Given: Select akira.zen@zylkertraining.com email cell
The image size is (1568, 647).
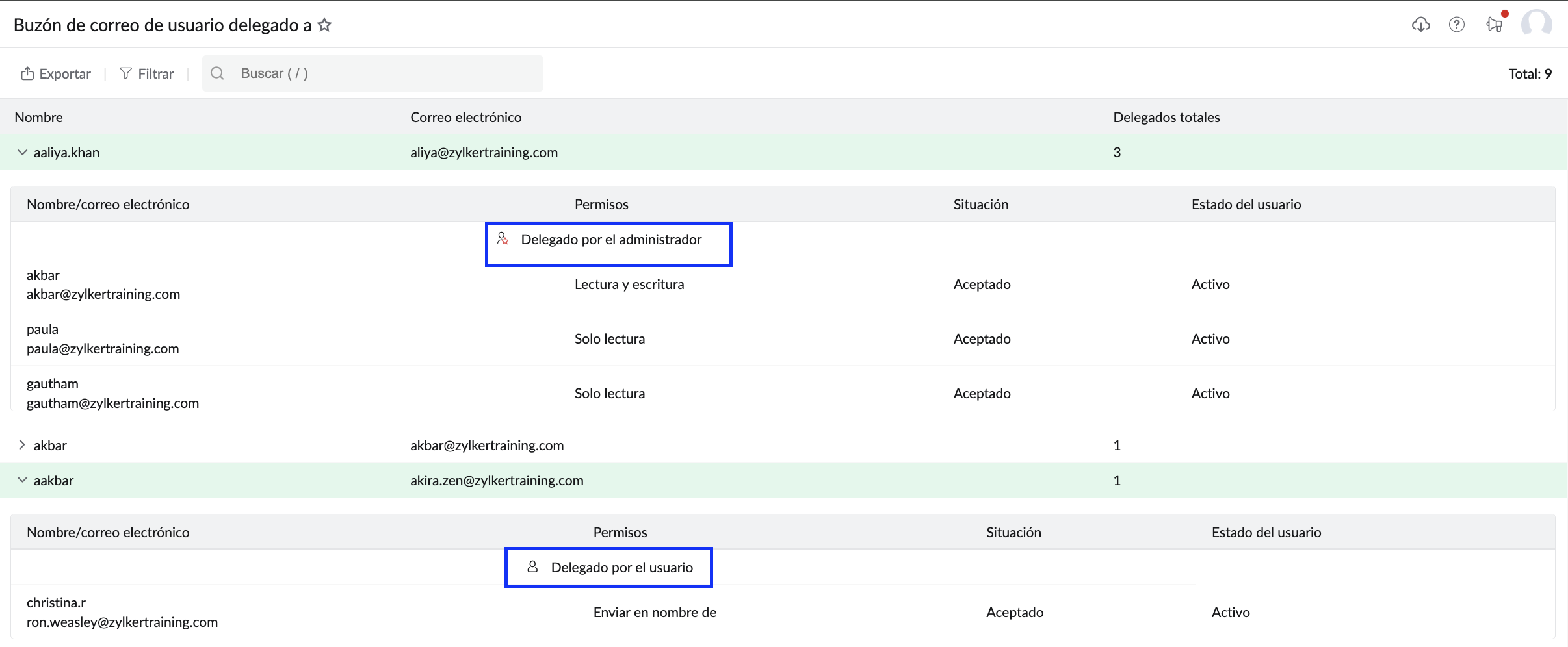Looking at the screenshot, I should pyautogui.click(x=497, y=481).
